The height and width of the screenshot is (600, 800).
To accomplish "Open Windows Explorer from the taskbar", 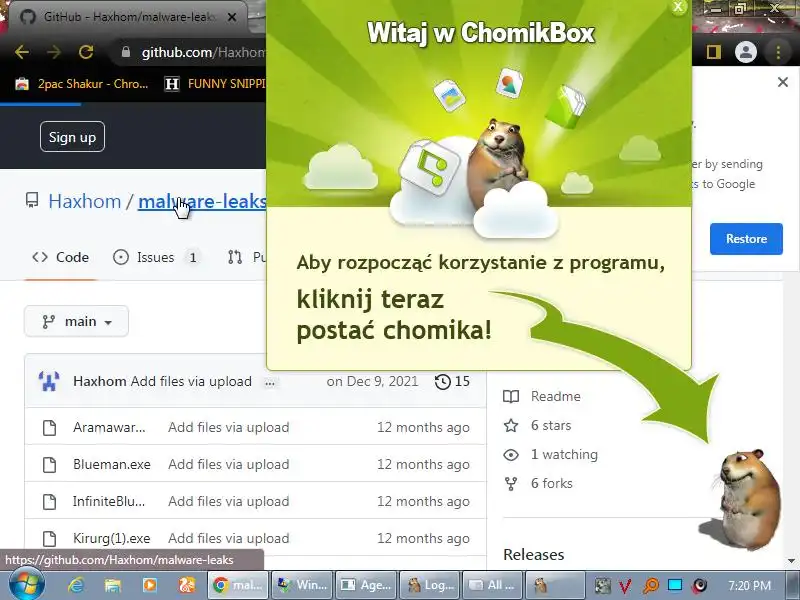I will pyautogui.click(x=112, y=585).
